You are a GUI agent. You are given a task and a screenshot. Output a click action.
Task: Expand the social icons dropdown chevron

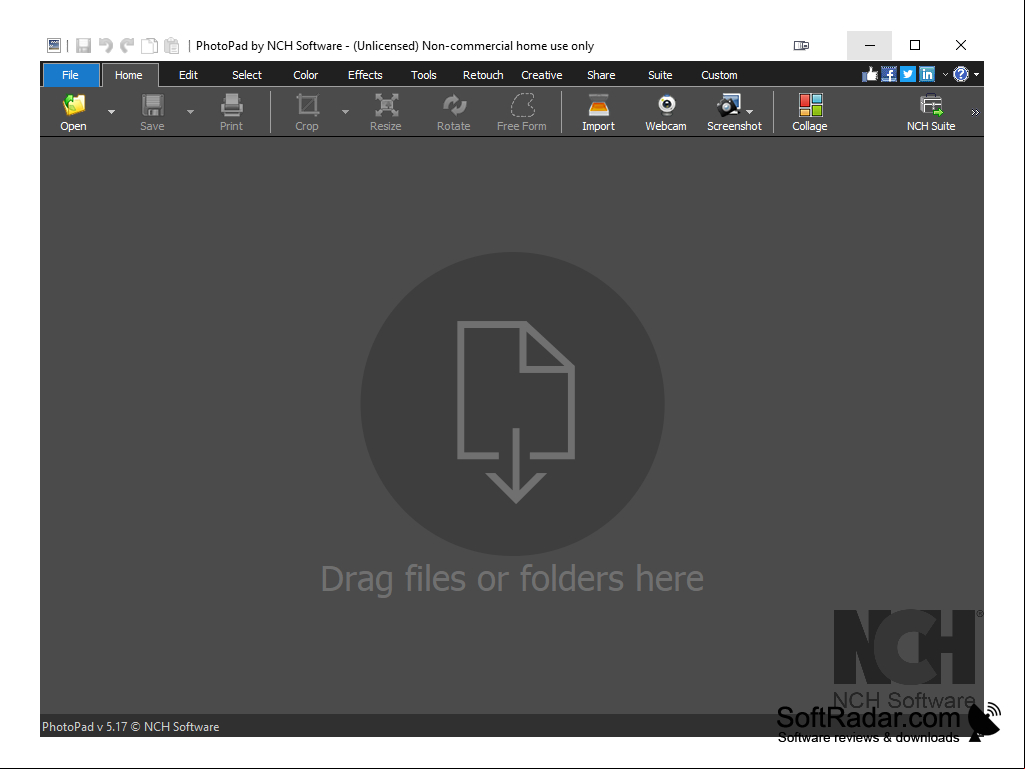click(945, 75)
